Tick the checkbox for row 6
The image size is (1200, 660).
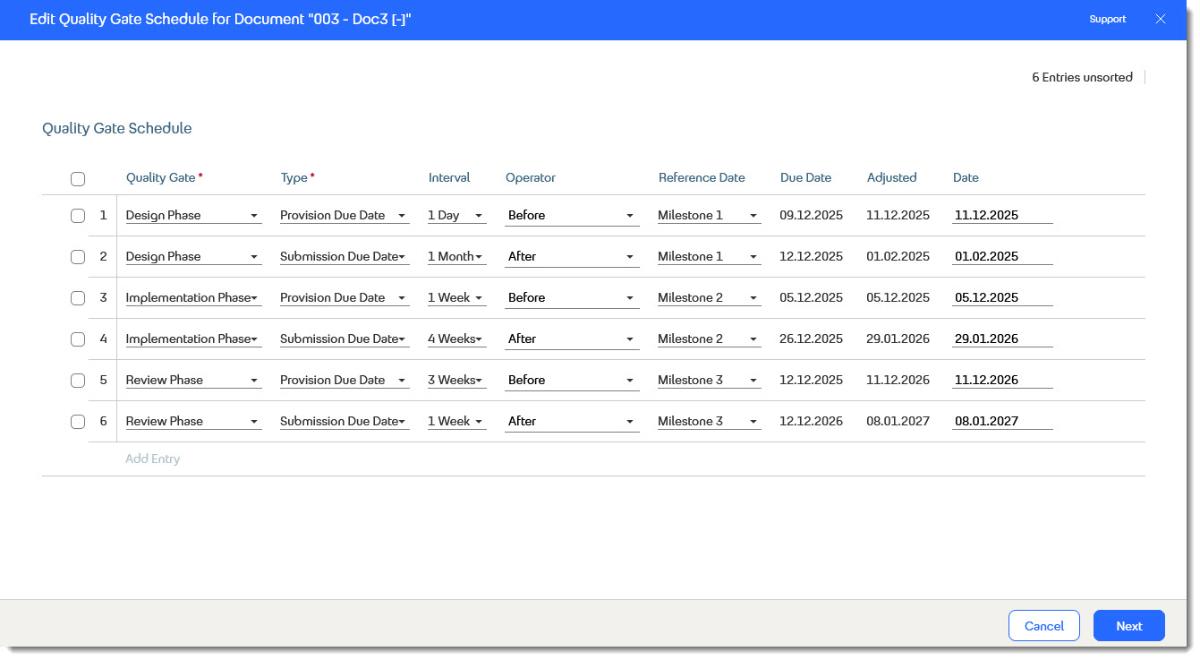(78, 421)
